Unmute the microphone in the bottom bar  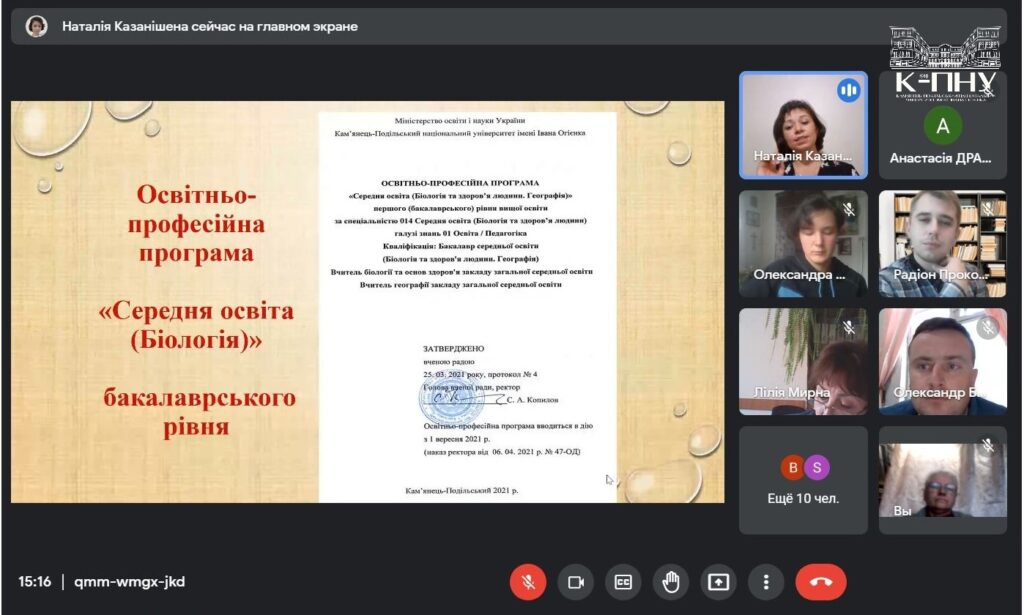tap(527, 582)
